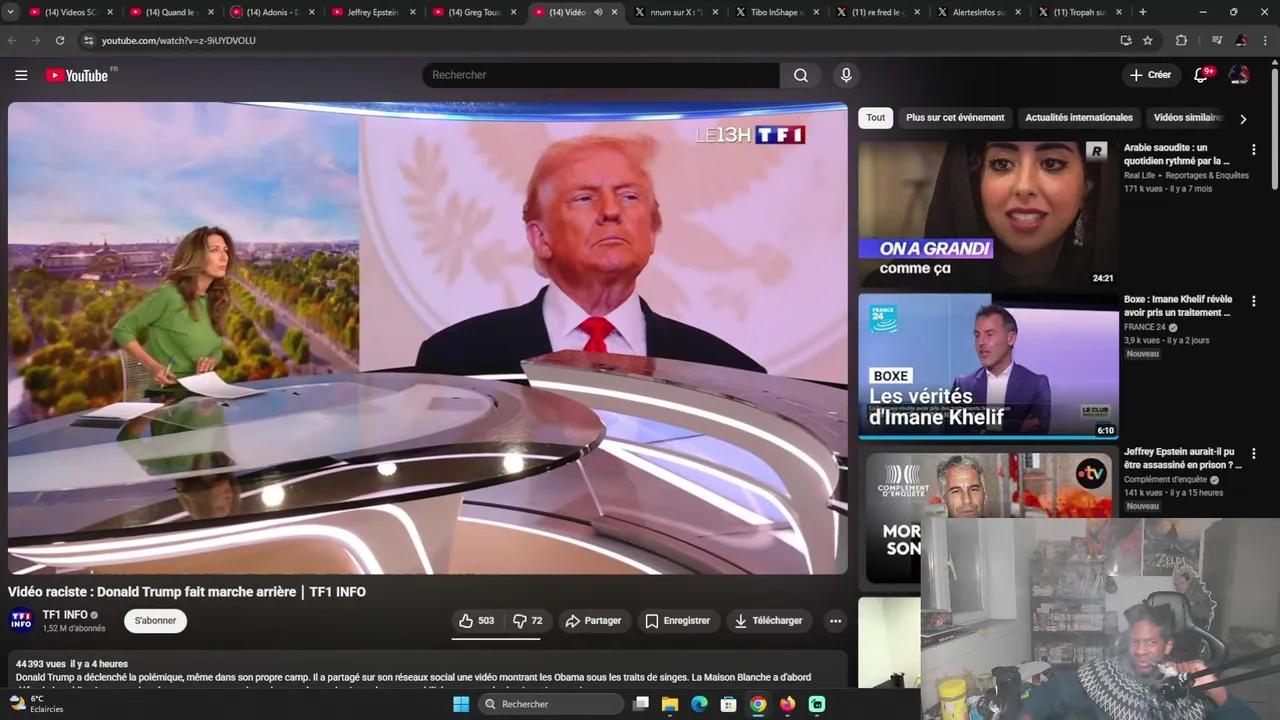The image size is (1280, 720).
Task: Go back with the browser back arrow
Action: point(12,40)
